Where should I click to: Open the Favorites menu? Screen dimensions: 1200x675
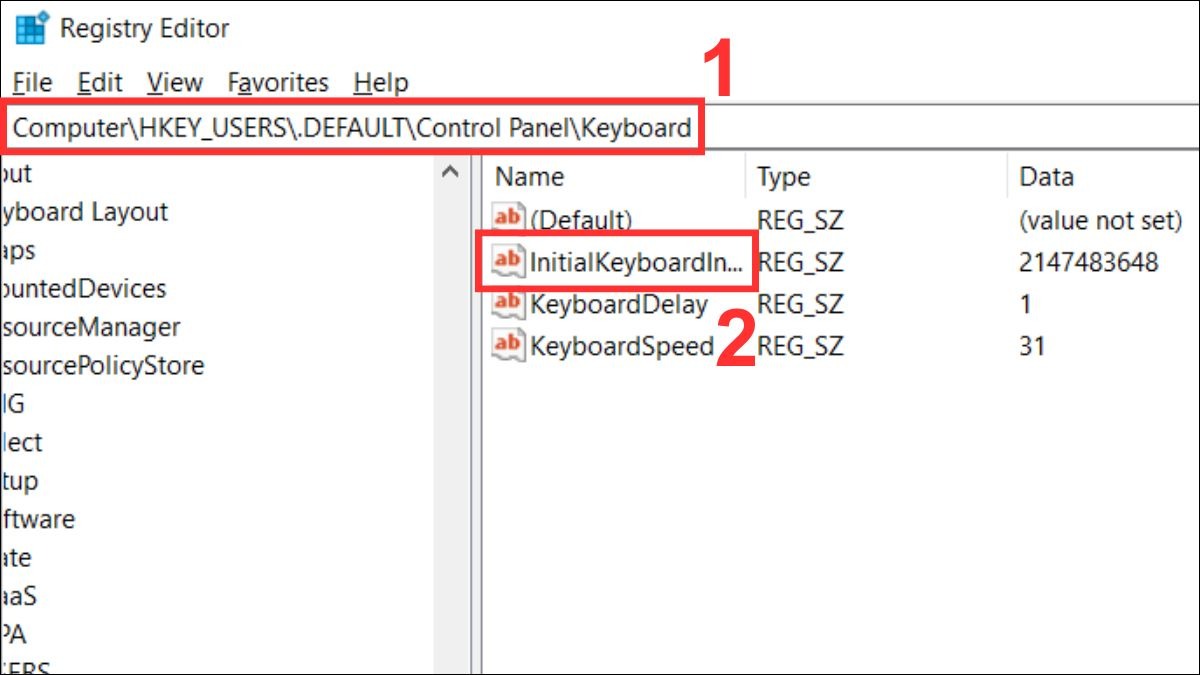pos(278,82)
